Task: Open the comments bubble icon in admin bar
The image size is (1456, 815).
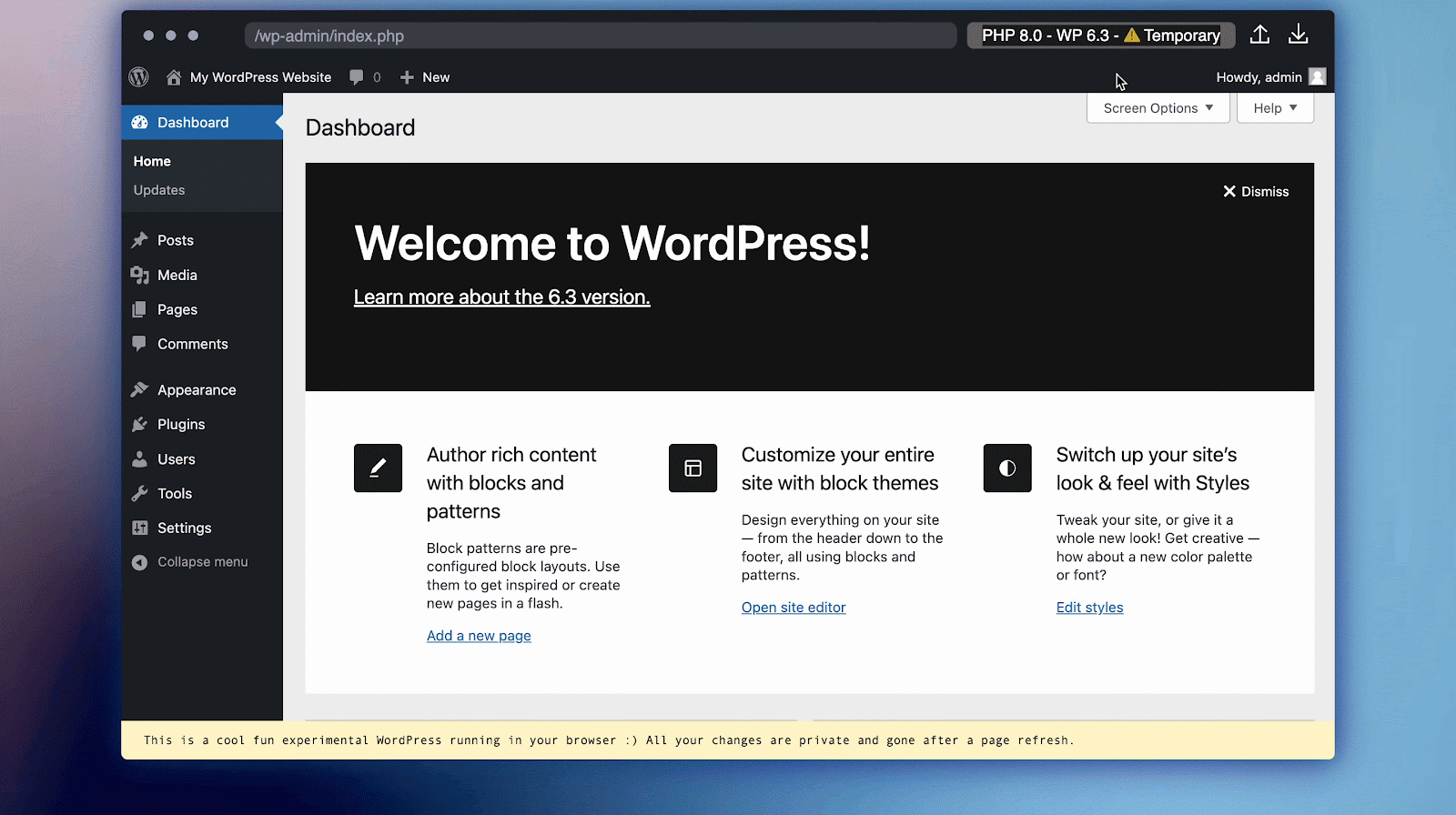Action: [x=357, y=77]
